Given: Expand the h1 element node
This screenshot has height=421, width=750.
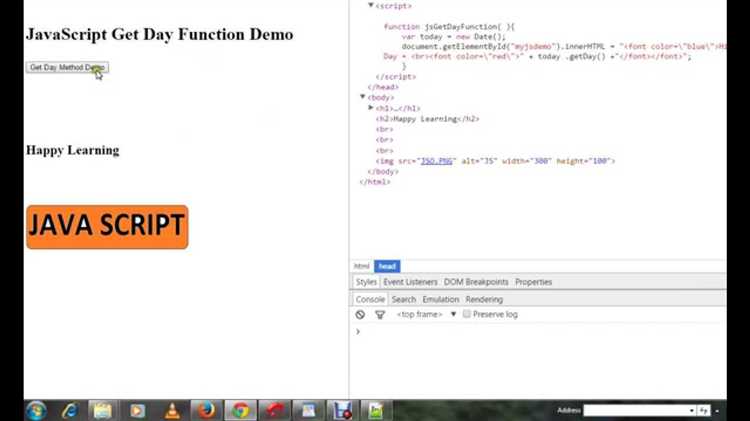Looking at the screenshot, I should (x=371, y=108).
